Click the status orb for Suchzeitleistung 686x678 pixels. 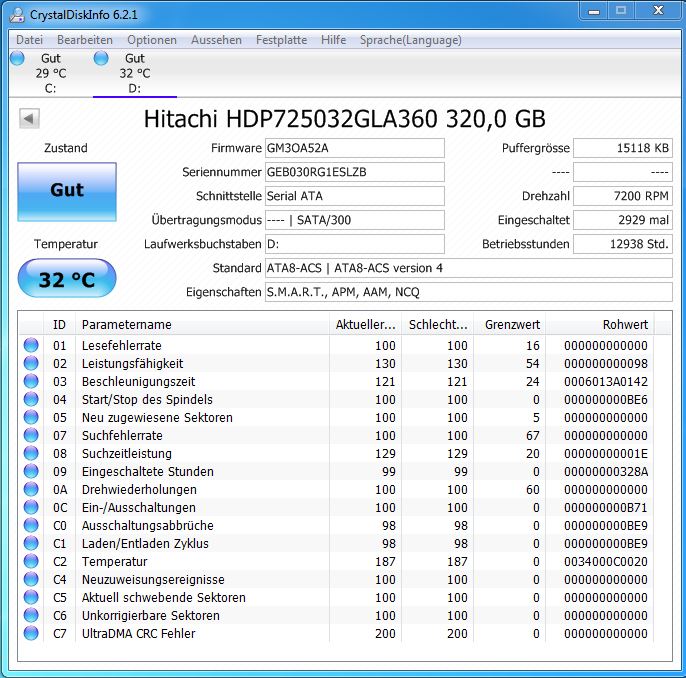tap(31, 453)
